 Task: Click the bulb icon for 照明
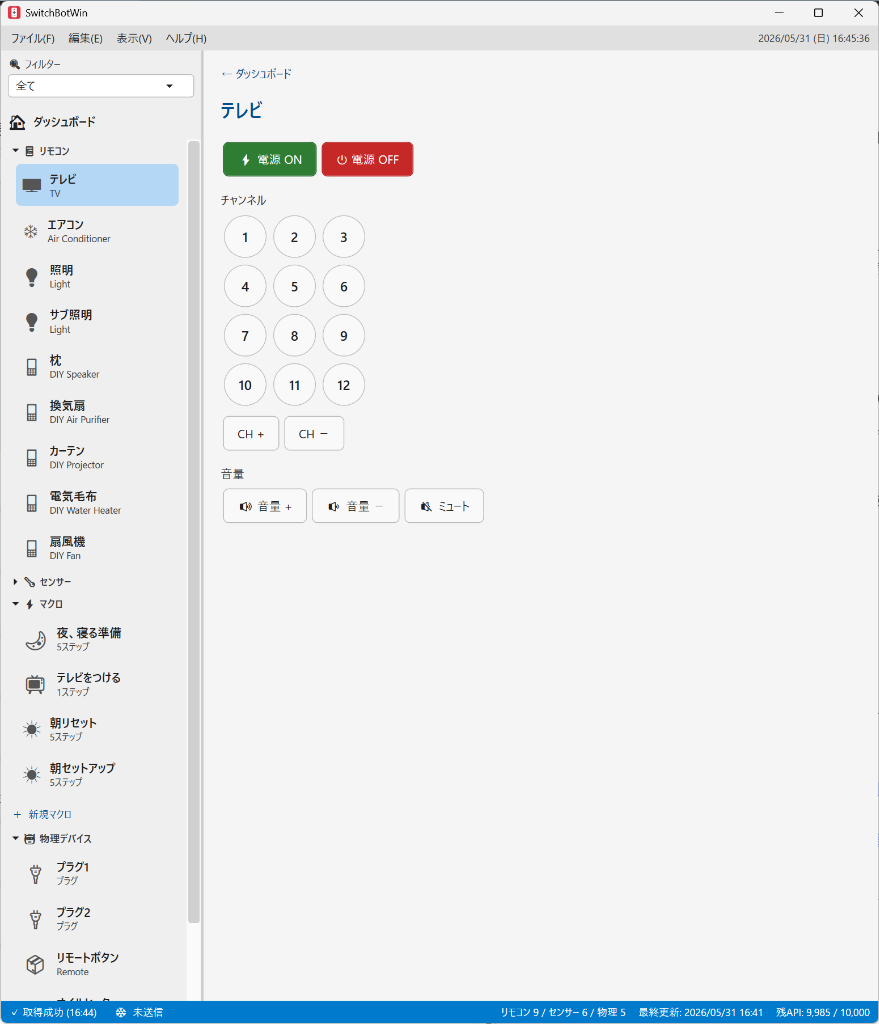pos(31,277)
